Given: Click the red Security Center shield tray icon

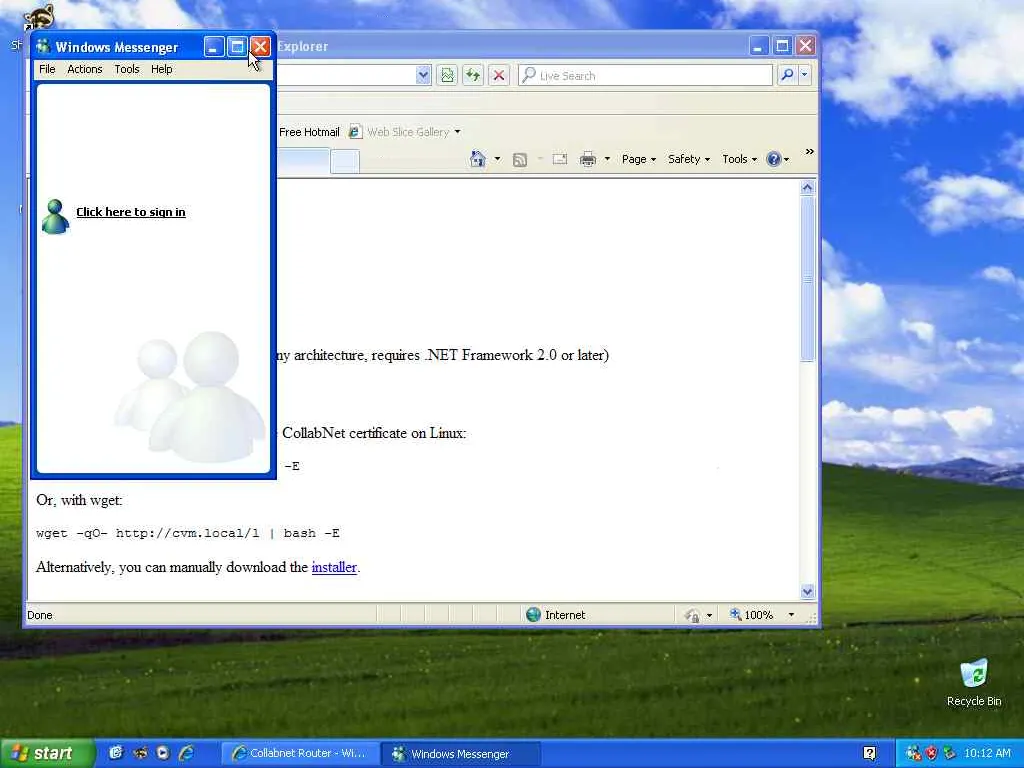Looking at the screenshot, I should coord(931,753).
